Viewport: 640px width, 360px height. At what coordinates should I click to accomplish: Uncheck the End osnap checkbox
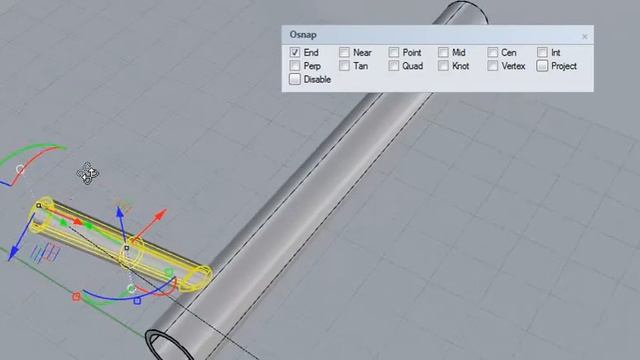pos(295,52)
